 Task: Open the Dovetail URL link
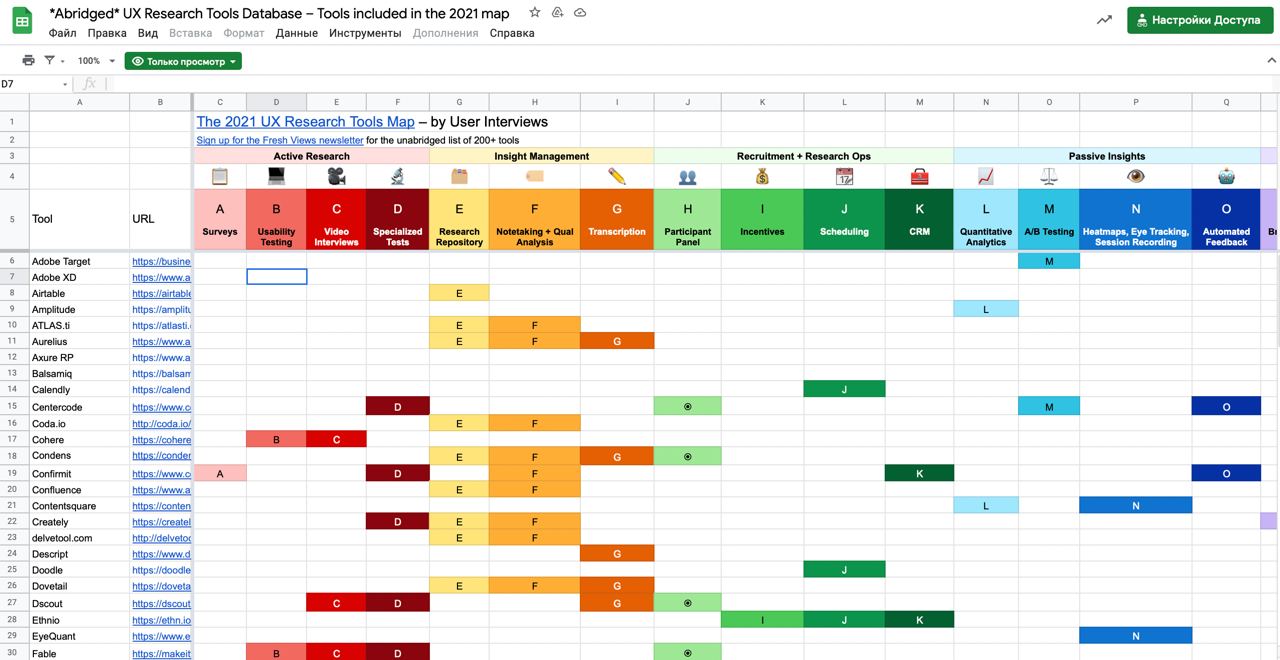coord(160,586)
